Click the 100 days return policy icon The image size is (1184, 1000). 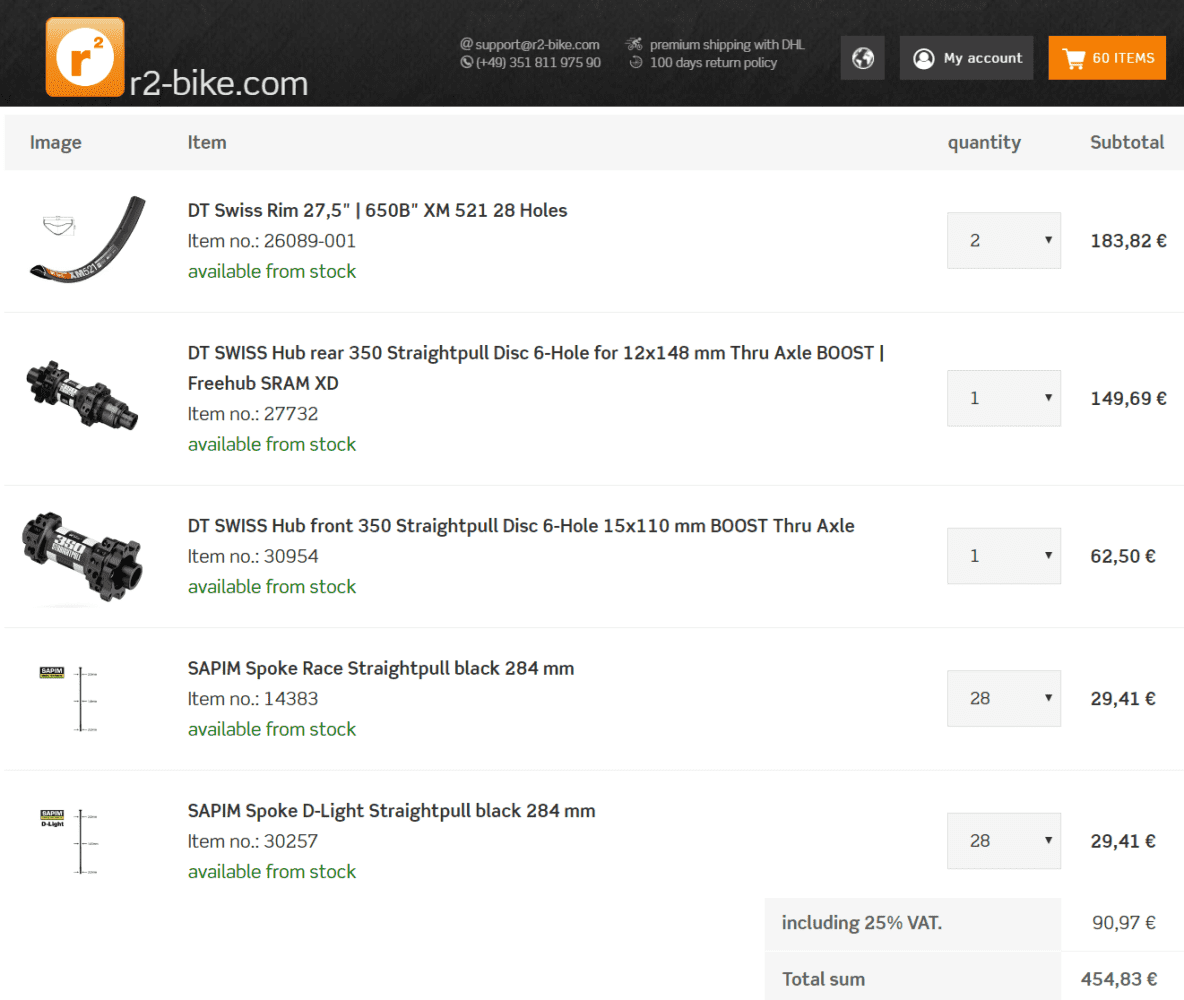635,62
